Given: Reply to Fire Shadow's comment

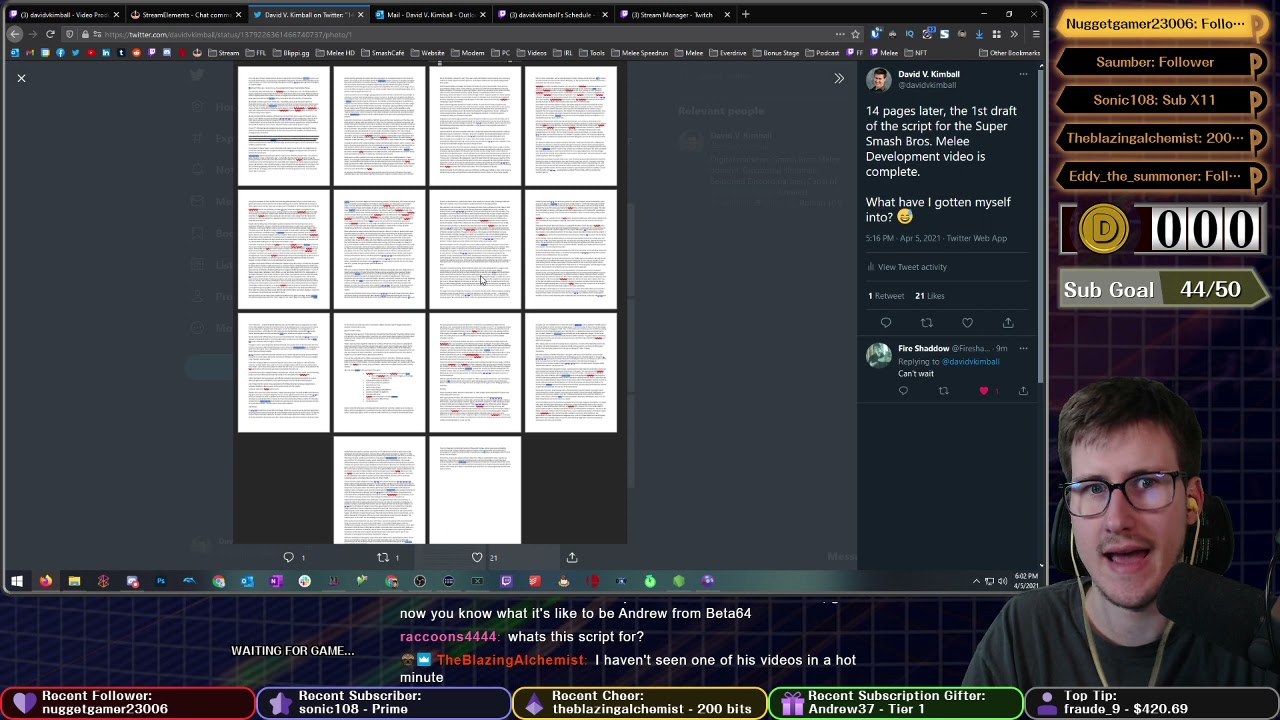Looking at the screenshot, I should tap(903, 391).
